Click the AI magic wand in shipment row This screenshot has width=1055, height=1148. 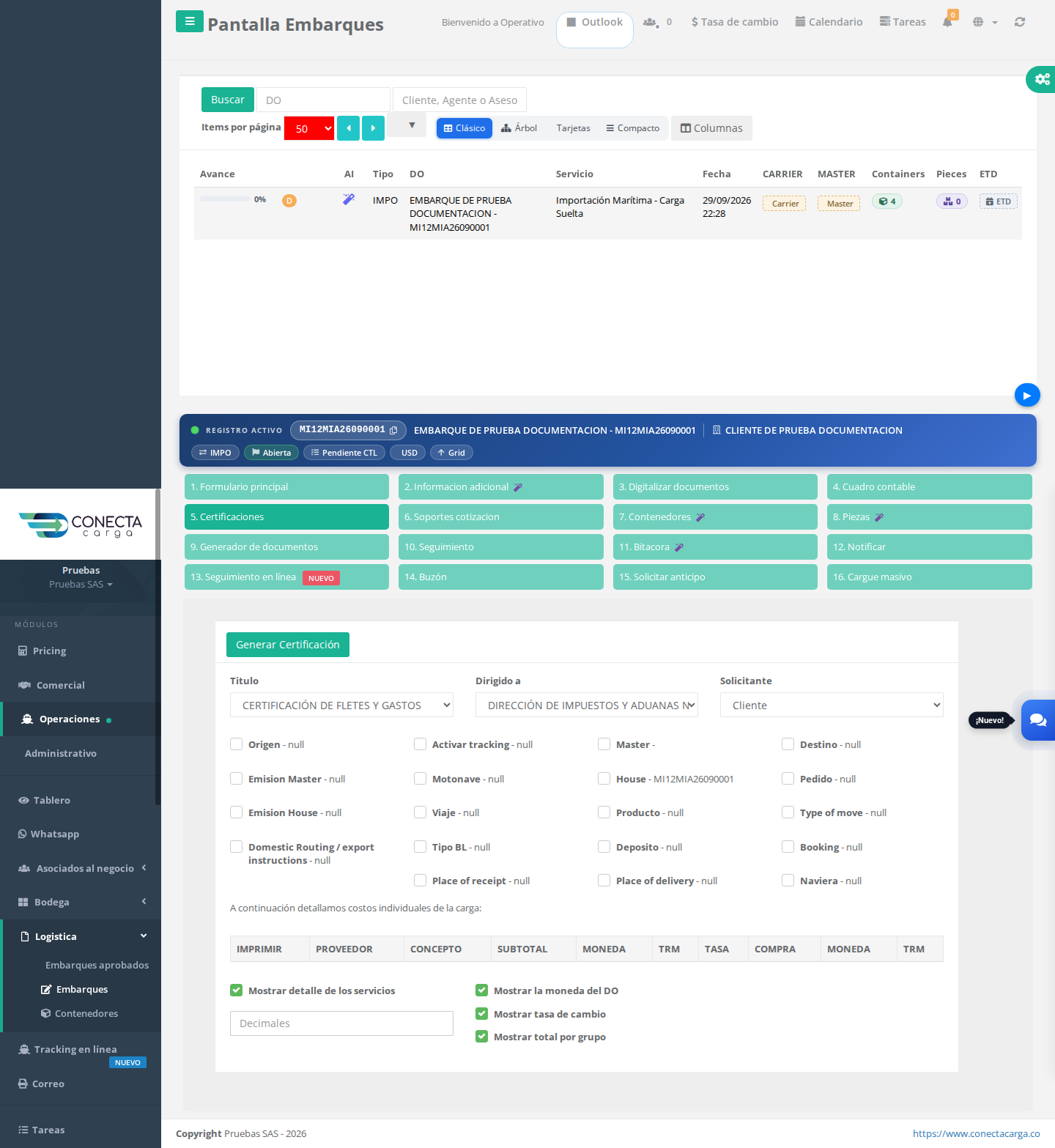pyautogui.click(x=349, y=199)
